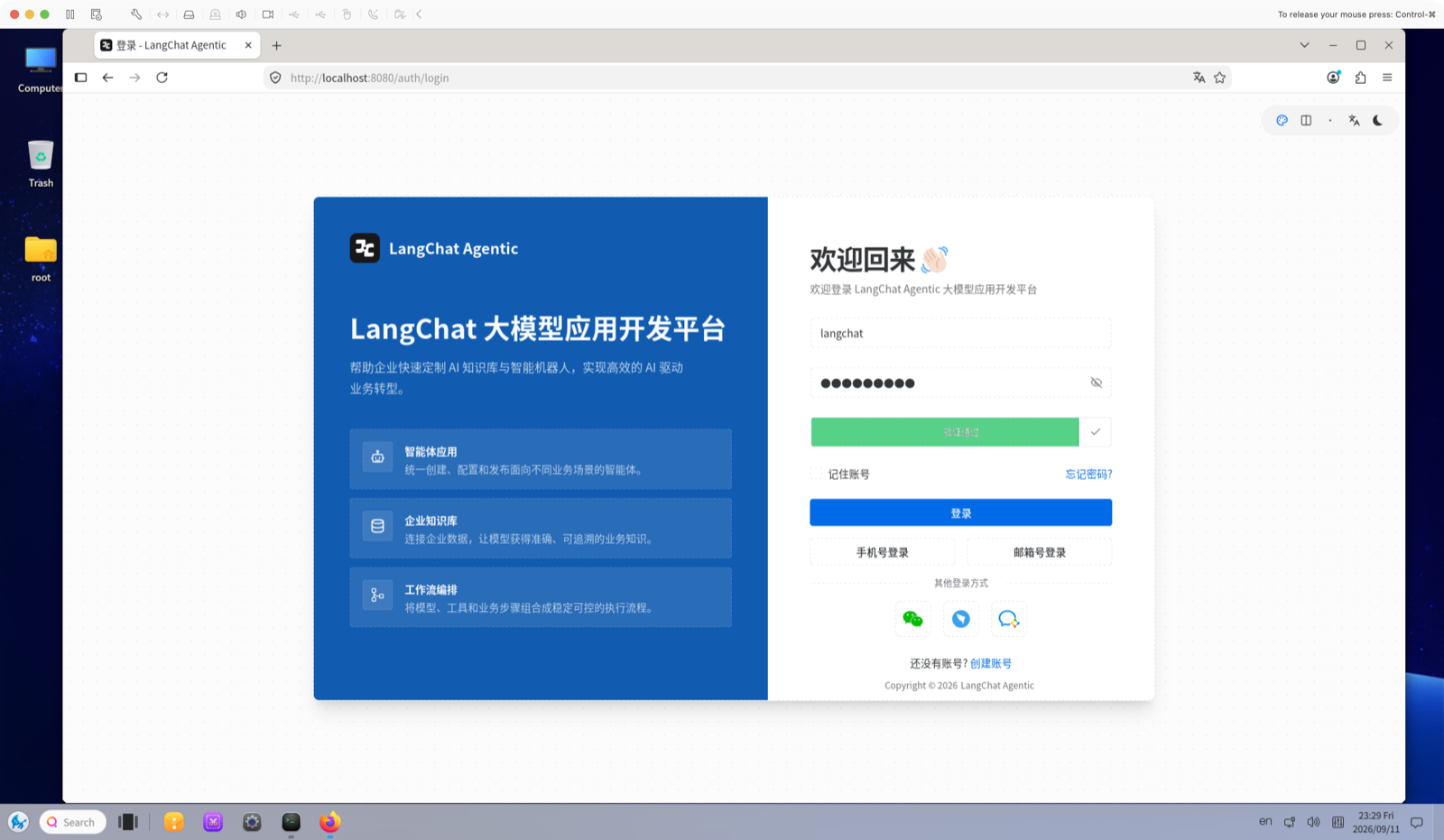
Task: Click the green slider verification bar
Action: click(x=945, y=432)
